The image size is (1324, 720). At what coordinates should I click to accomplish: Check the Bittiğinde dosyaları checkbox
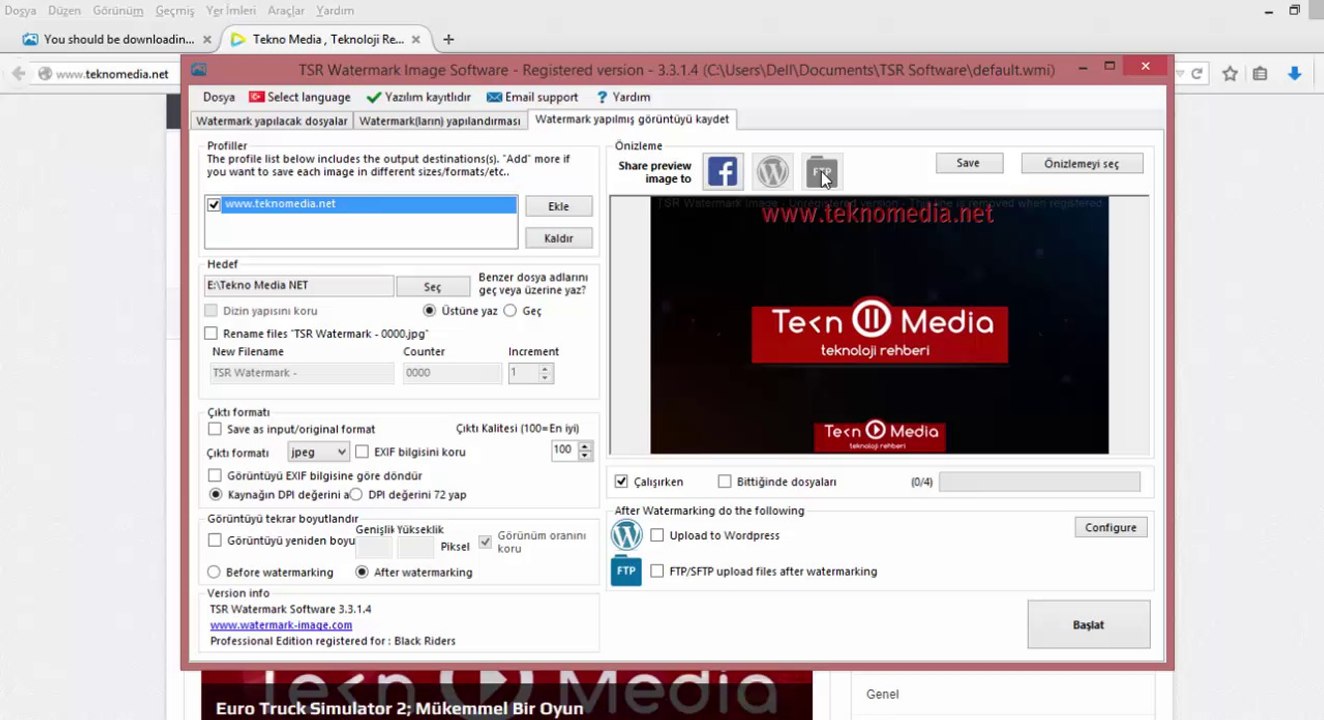725,482
